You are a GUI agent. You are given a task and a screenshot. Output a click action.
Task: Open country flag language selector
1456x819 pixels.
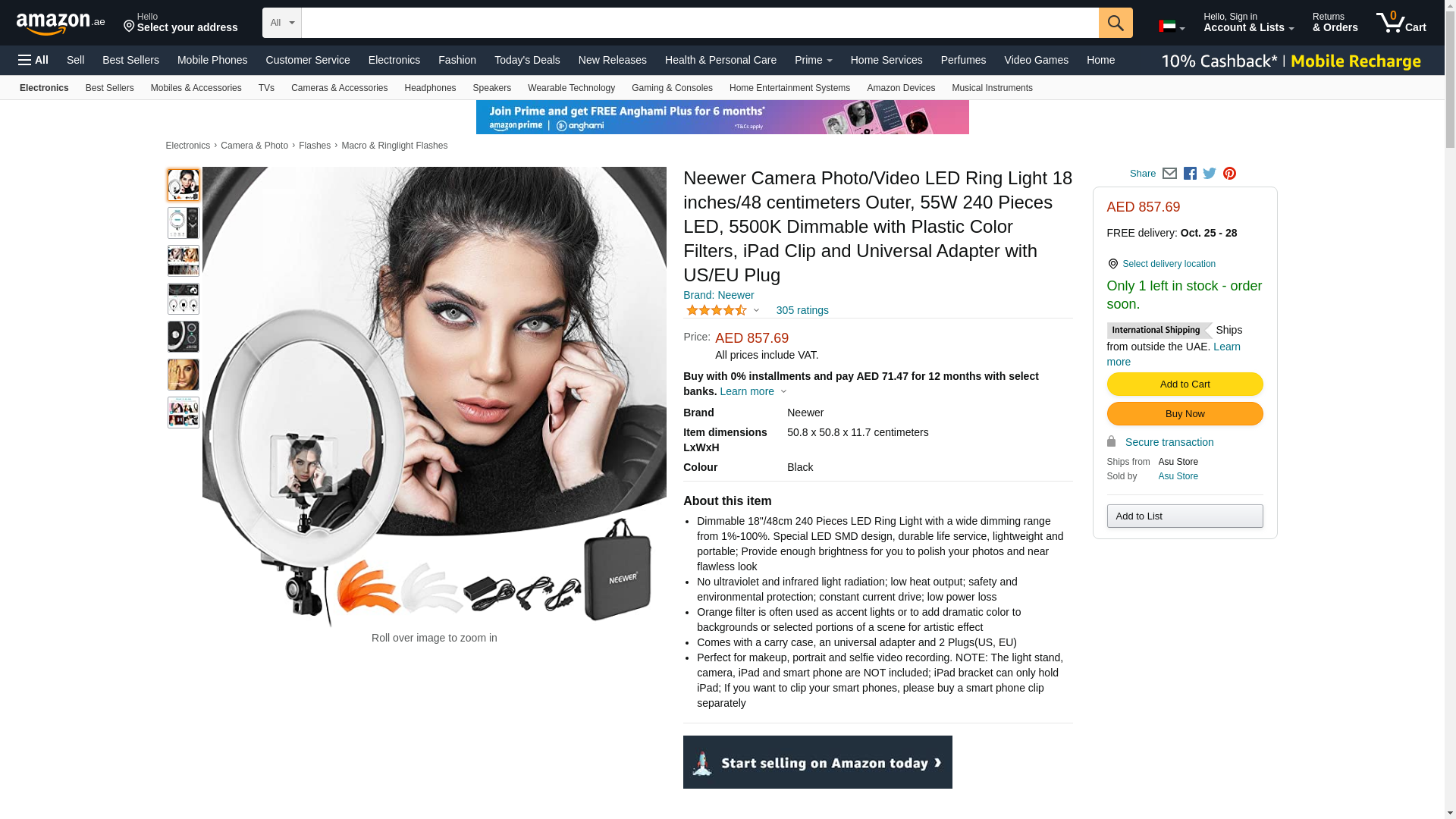(1172, 27)
